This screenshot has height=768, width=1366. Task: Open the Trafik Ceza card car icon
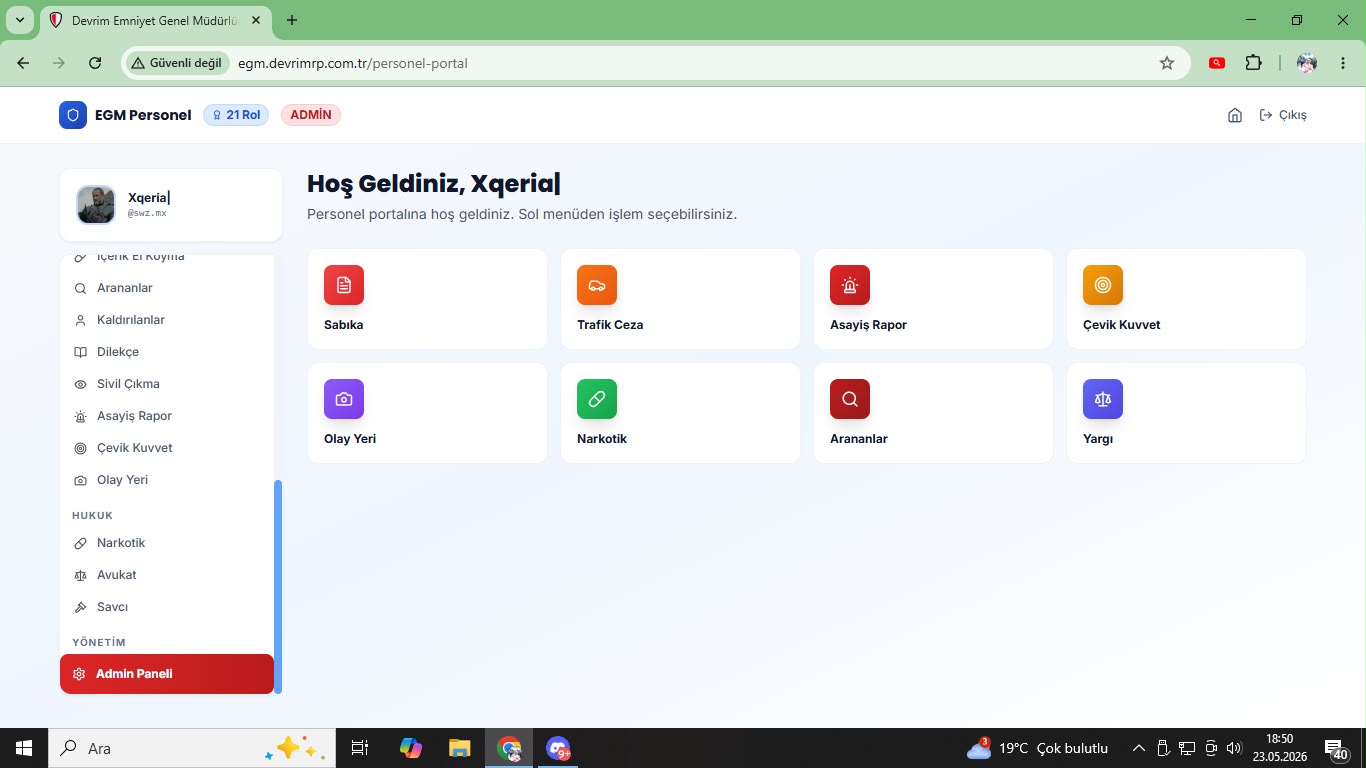(x=597, y=285)
